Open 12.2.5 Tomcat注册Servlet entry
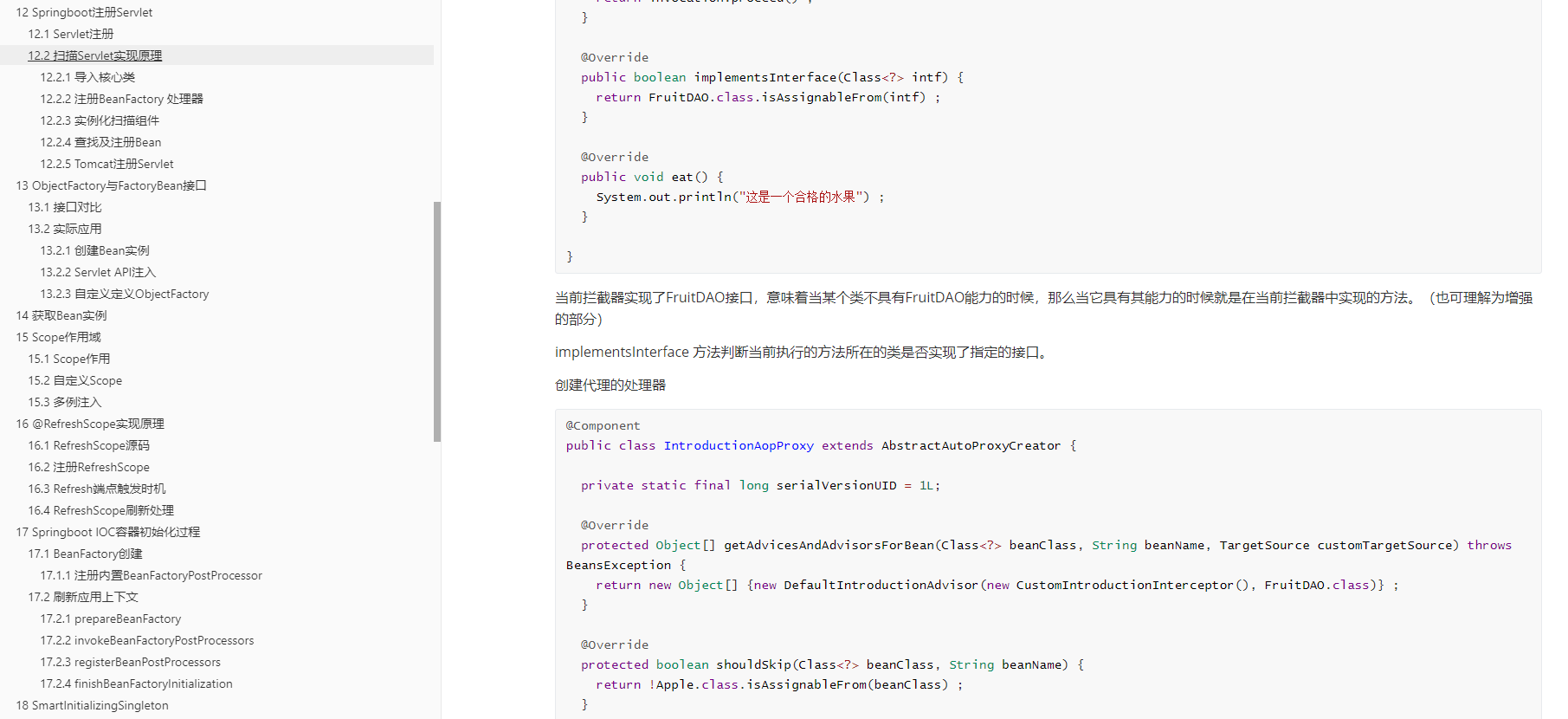The image size is (1568, 719). (106, 164)
